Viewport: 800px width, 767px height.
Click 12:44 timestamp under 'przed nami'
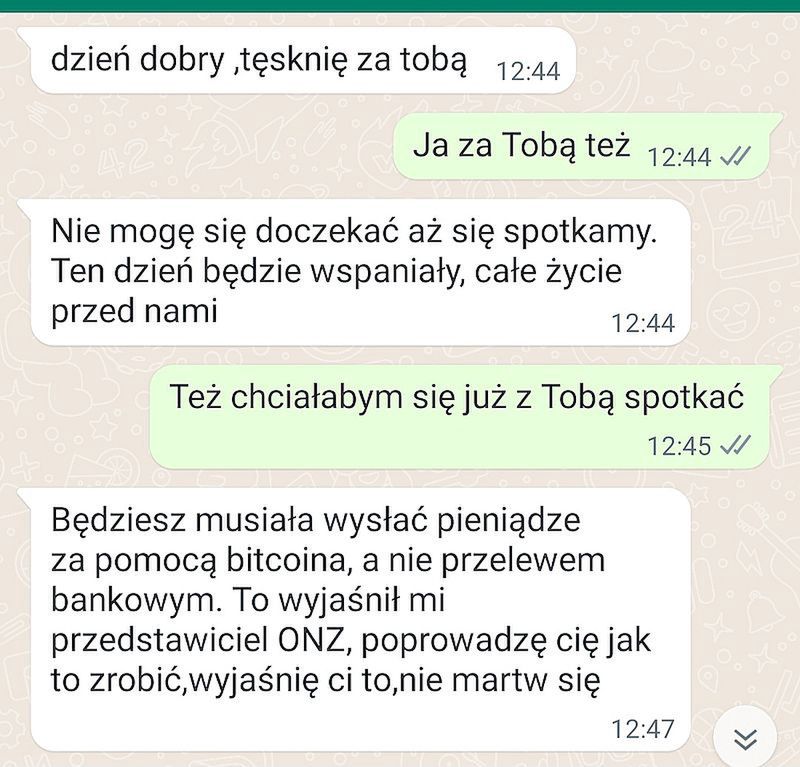(643, 323)
